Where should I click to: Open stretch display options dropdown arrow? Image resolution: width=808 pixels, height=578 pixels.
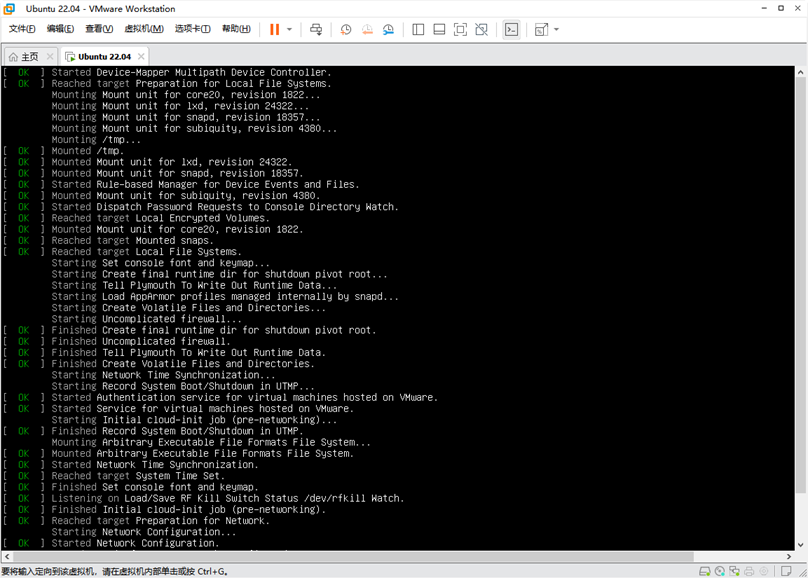[x=556, y=29]
